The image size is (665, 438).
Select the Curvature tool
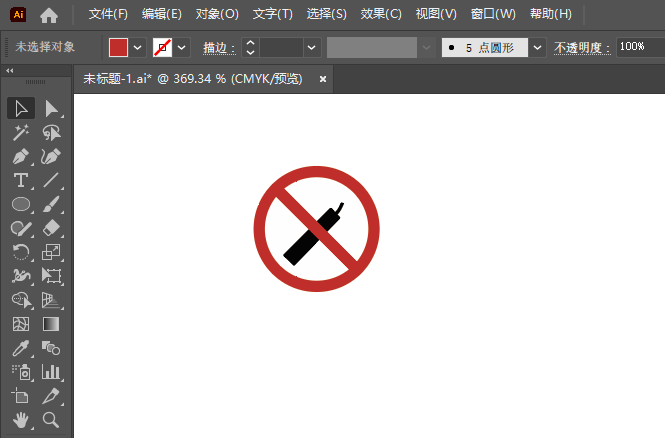click(x=51, y=156)
